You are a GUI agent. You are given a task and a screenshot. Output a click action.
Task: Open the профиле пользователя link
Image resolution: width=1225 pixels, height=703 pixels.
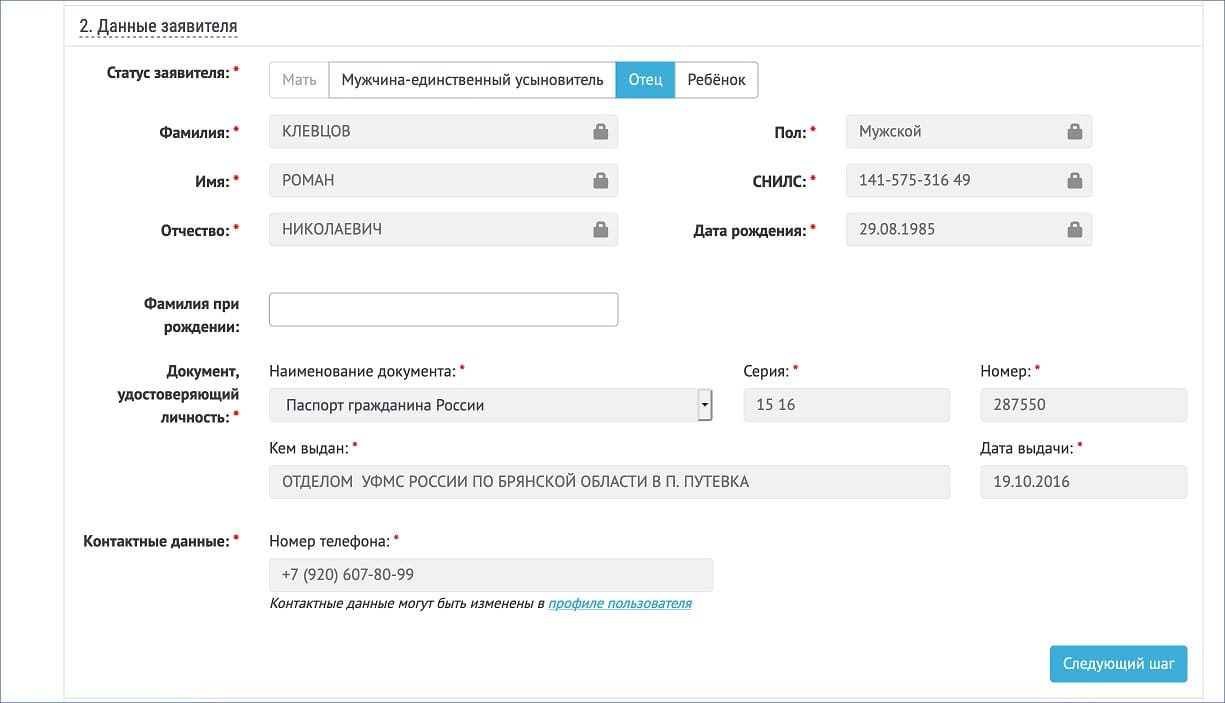click(619, 604)
